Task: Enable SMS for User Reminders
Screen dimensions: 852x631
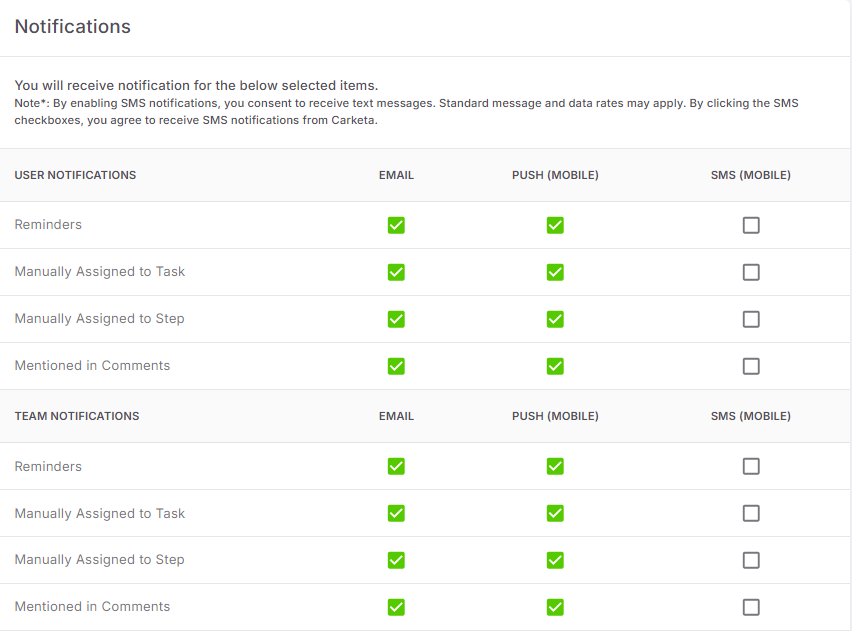Action: (751, 225)
